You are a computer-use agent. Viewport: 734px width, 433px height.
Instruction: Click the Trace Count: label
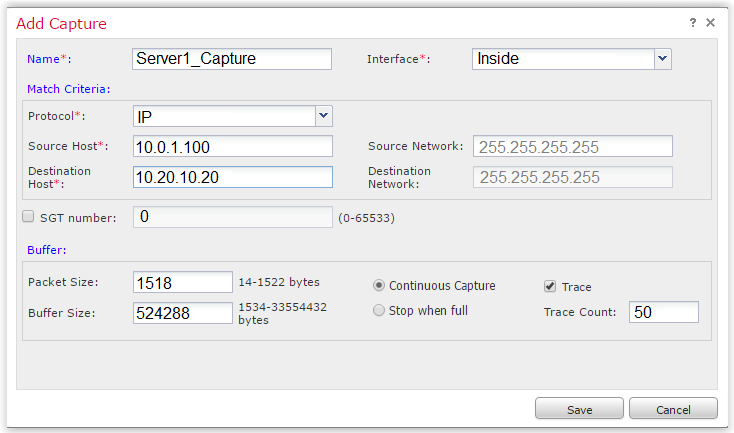tap(580, 312)
